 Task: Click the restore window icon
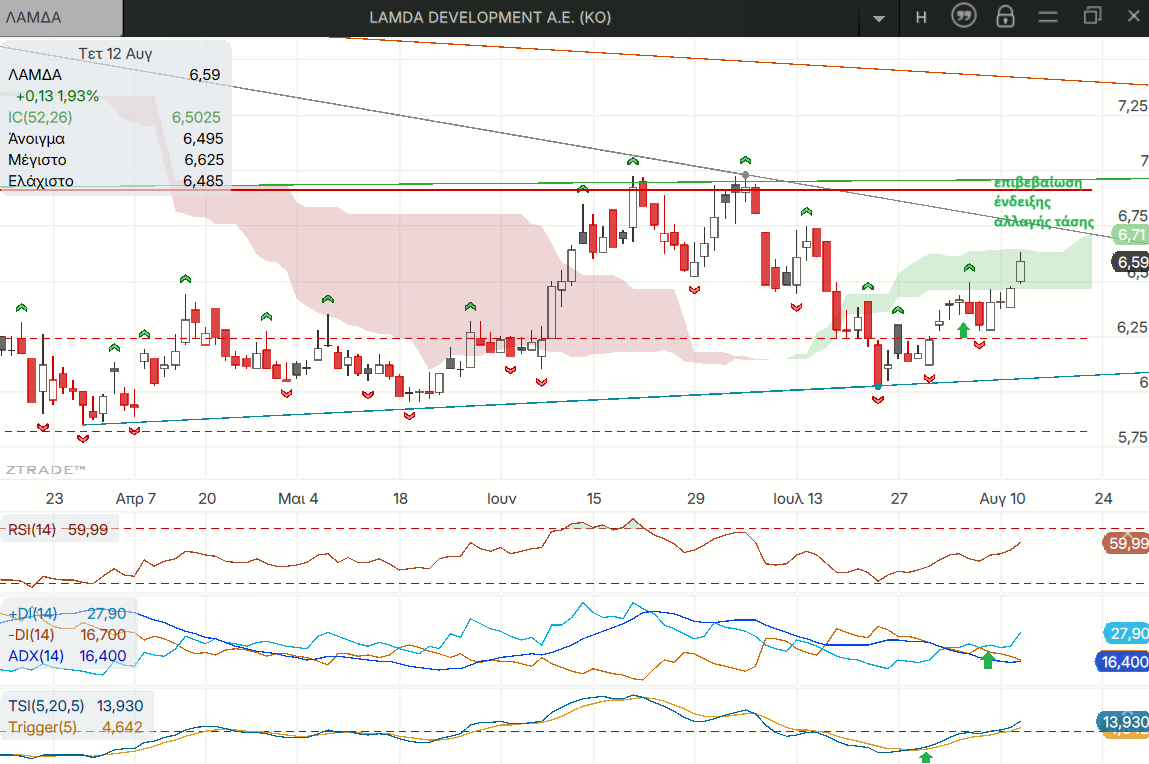(1093, 15)
